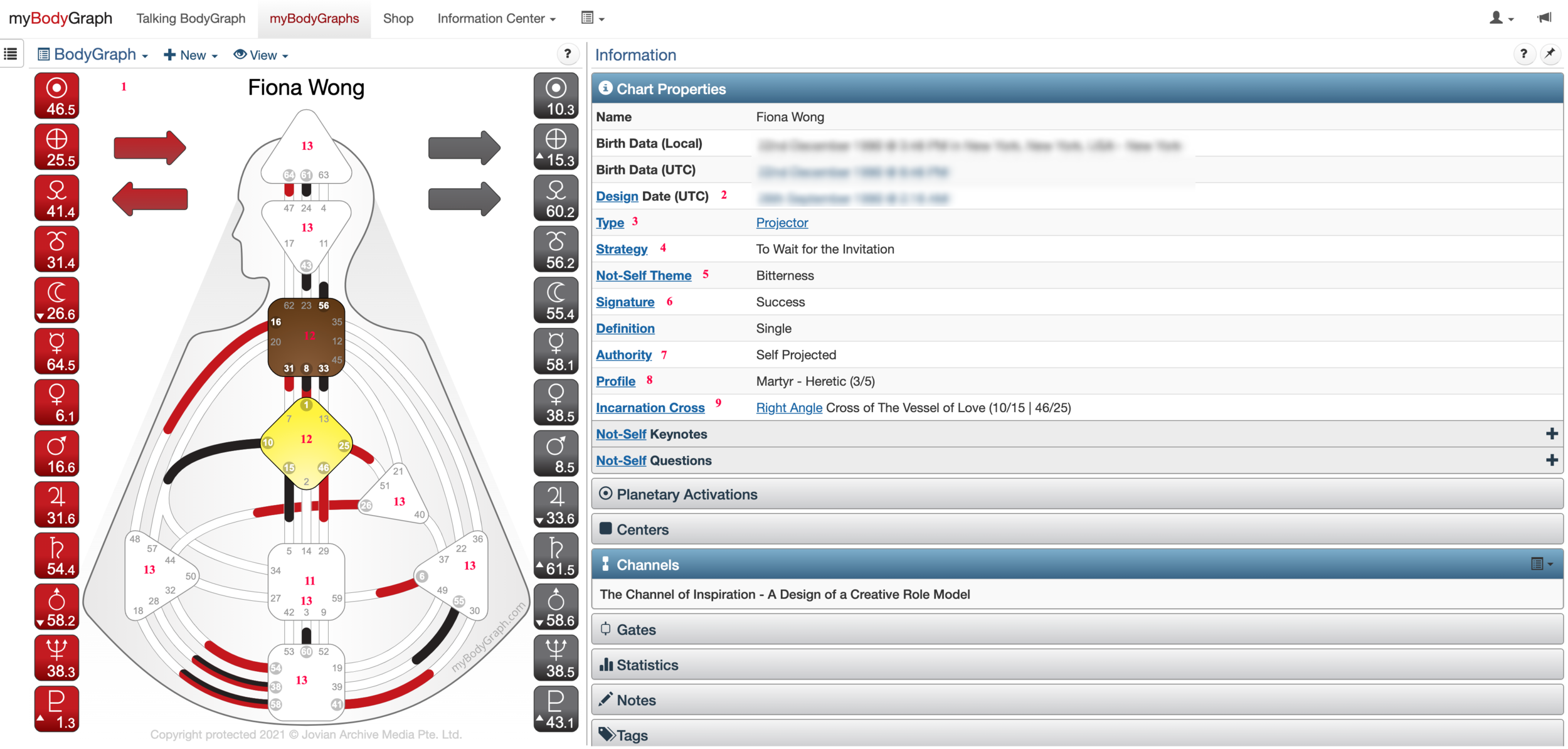Click the gray Saturn 61.5 tile

click(x=556, y=556)
